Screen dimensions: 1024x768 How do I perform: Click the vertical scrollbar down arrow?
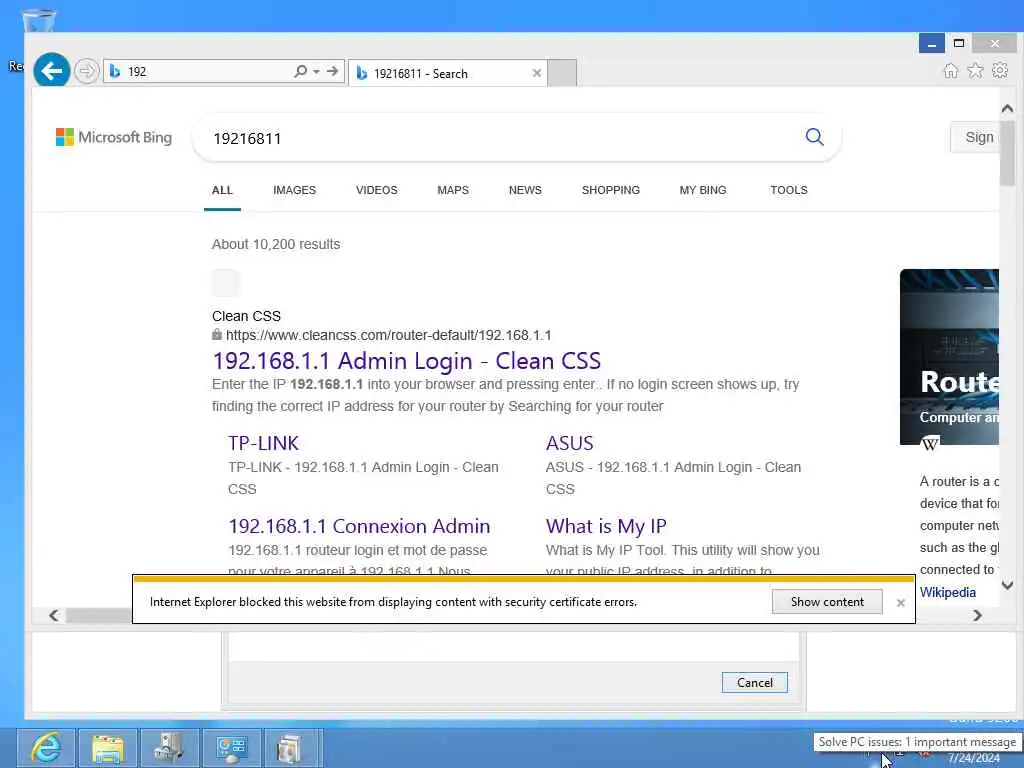tap(1007, 585)
